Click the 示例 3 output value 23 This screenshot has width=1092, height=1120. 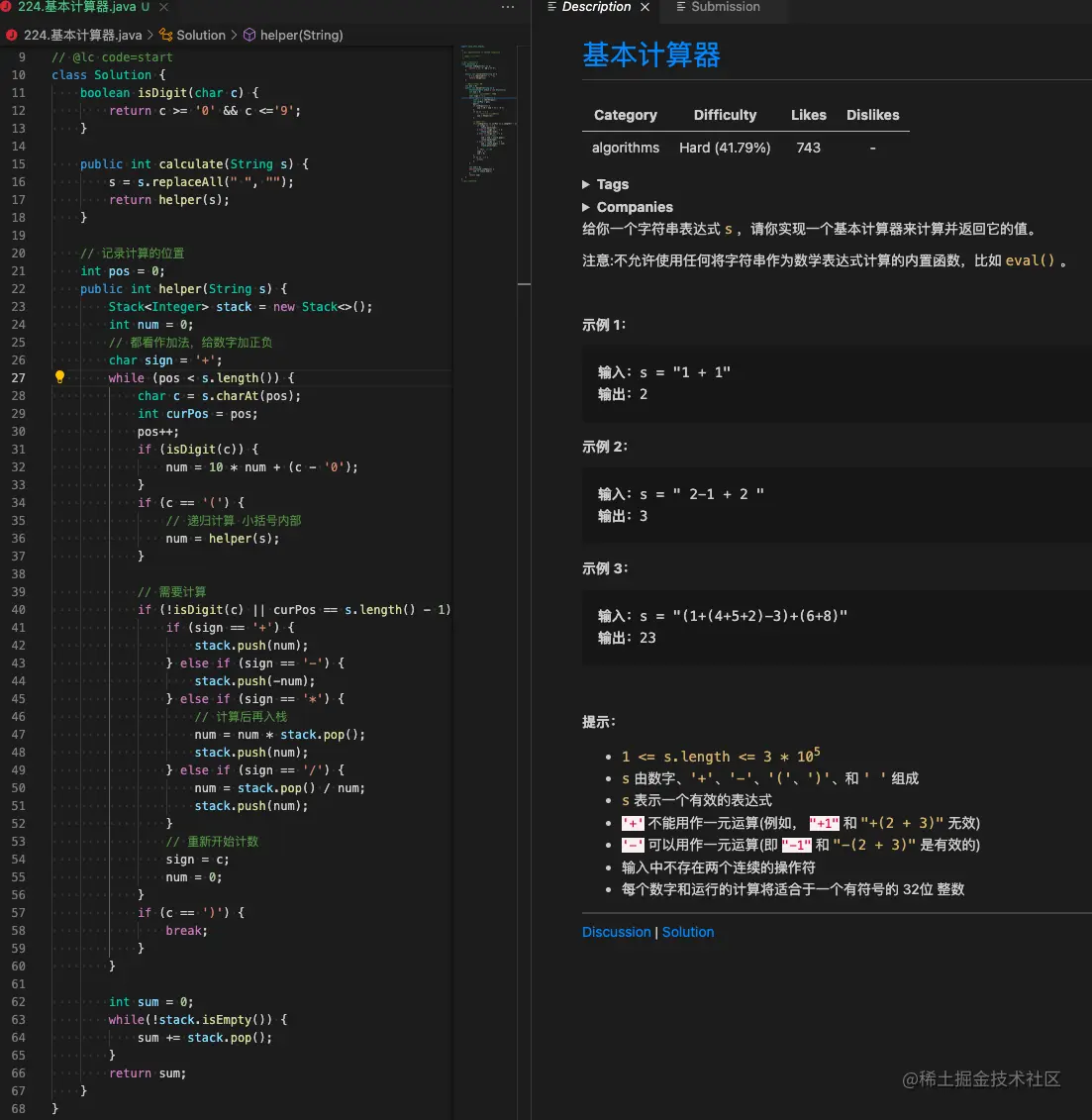pyautogui.click(x=647, y=637)
